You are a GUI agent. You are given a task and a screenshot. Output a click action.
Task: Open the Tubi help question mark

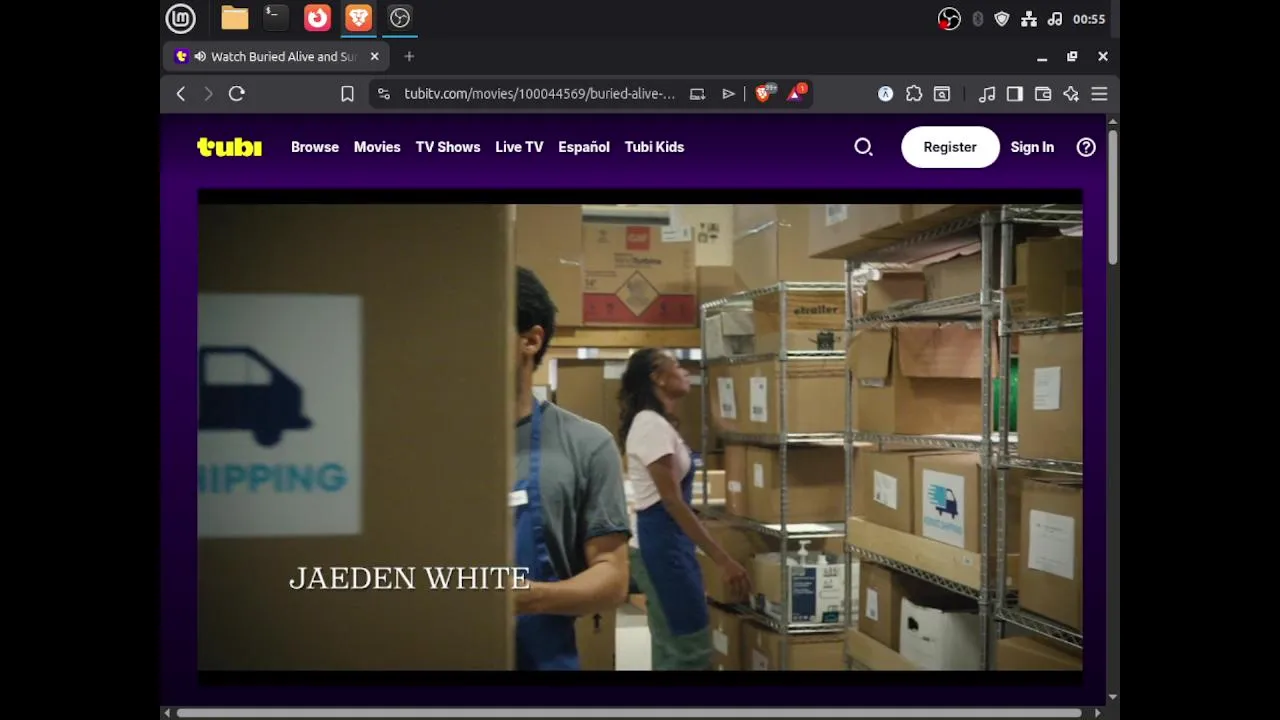coord(1086,147)
